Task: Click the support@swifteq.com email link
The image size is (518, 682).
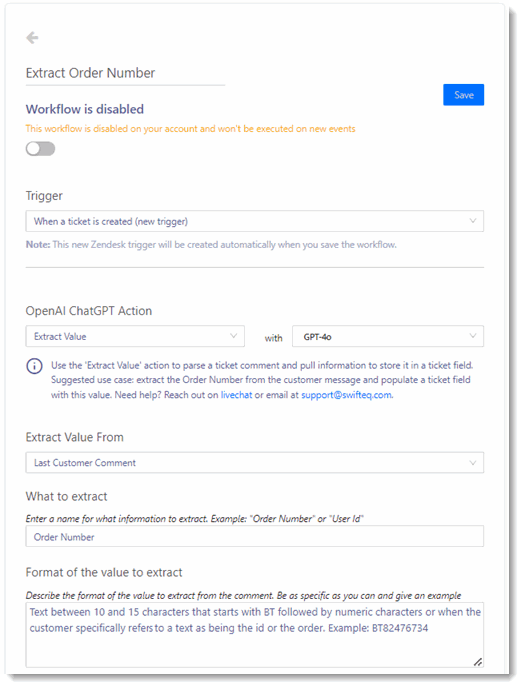Action: [346, 395]
